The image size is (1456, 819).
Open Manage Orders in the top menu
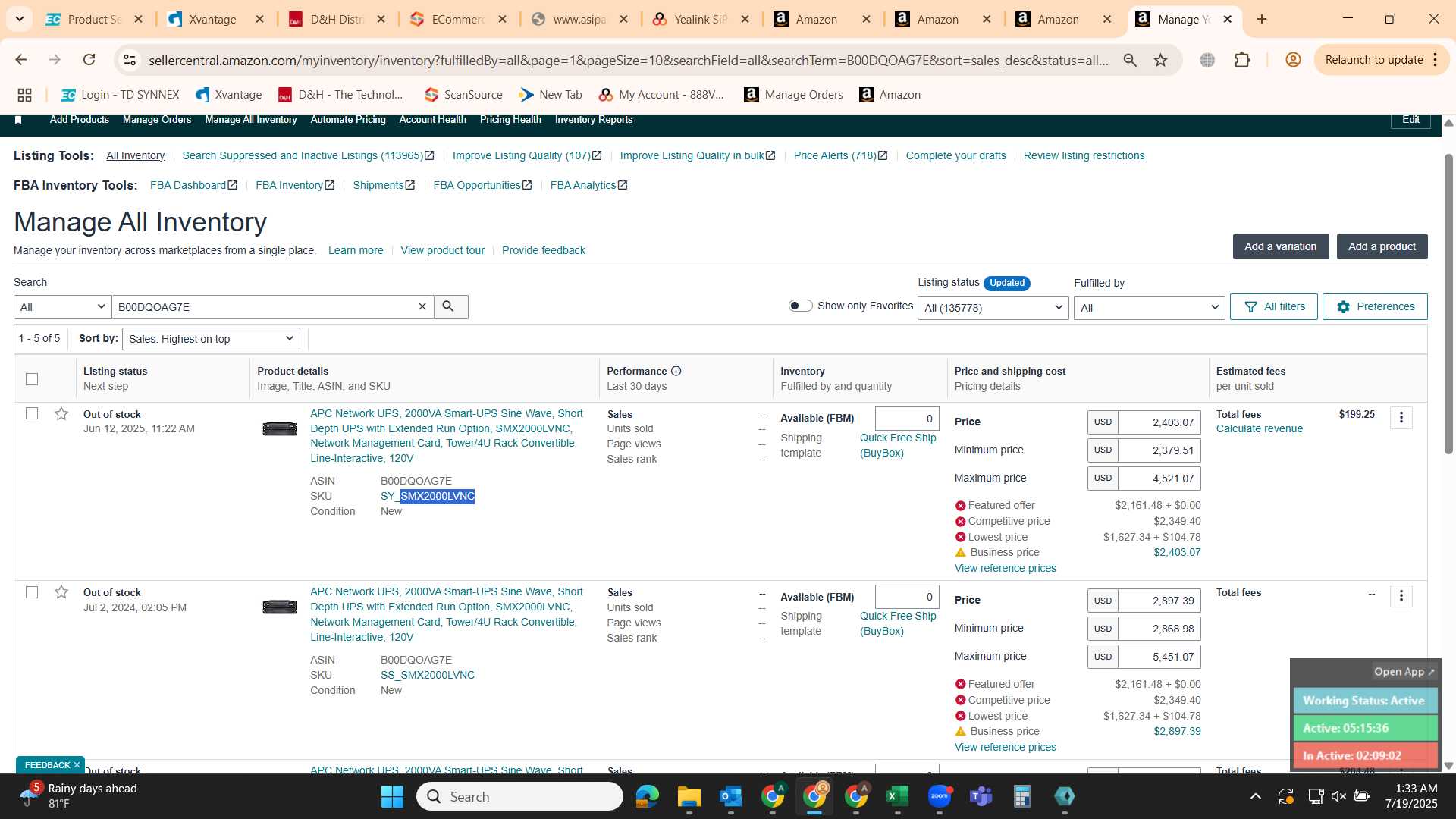(157, 120)
